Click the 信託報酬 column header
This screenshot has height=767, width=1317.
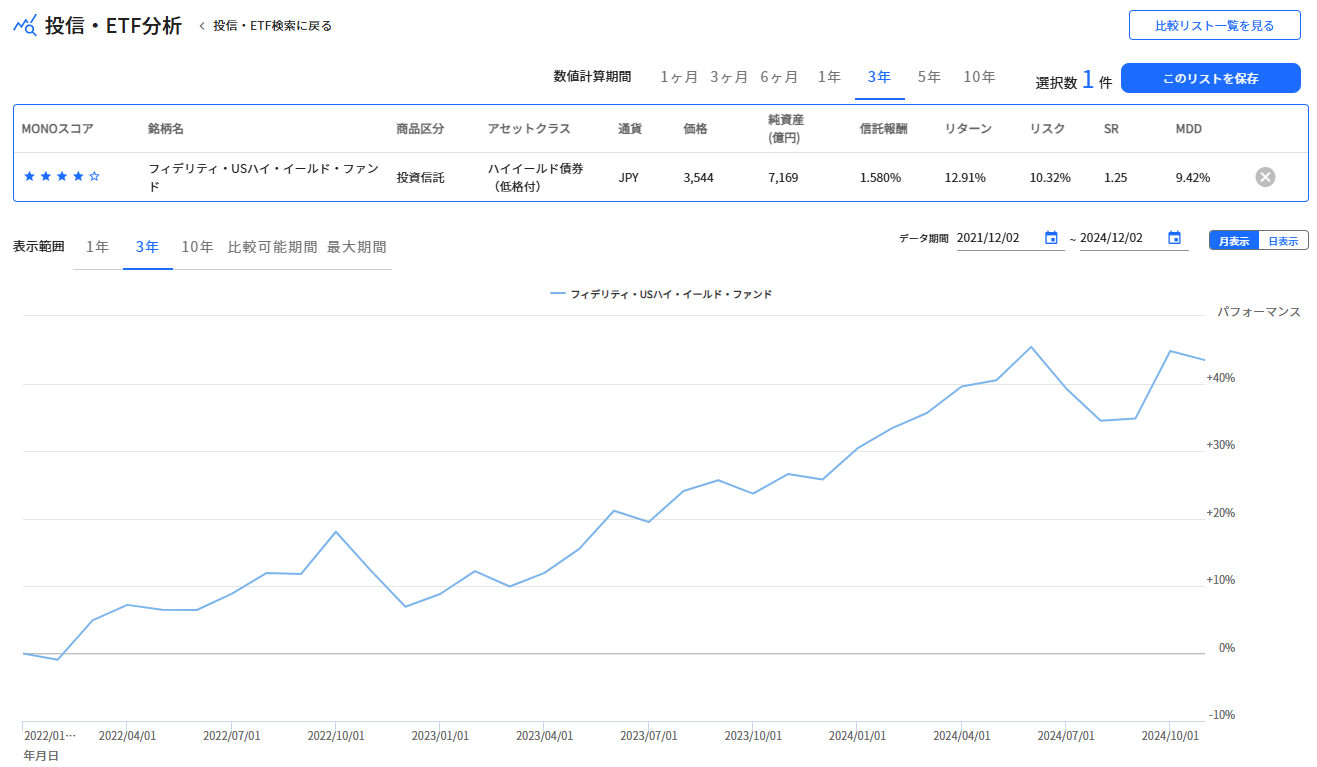tap(884, 129)
